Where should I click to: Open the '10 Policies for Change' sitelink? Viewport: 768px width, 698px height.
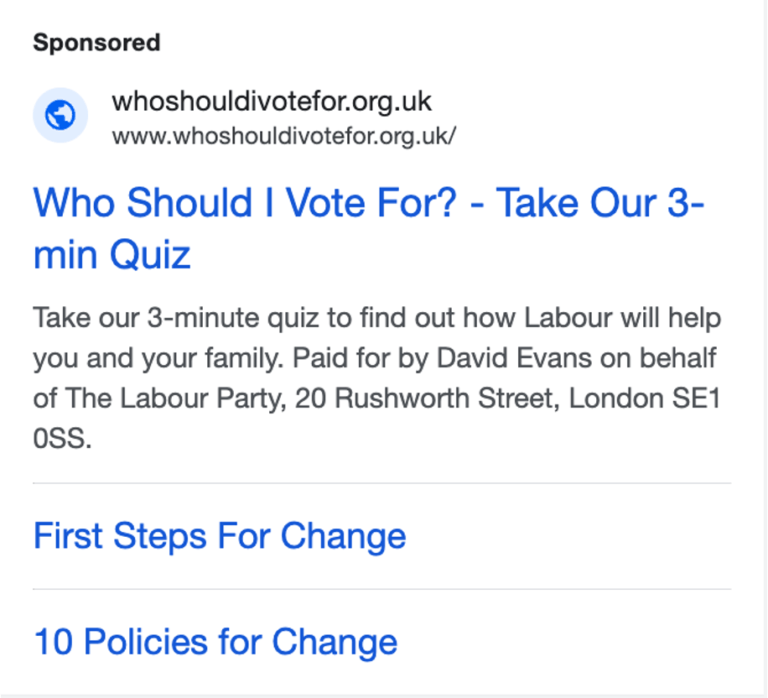tap(215, 642)
